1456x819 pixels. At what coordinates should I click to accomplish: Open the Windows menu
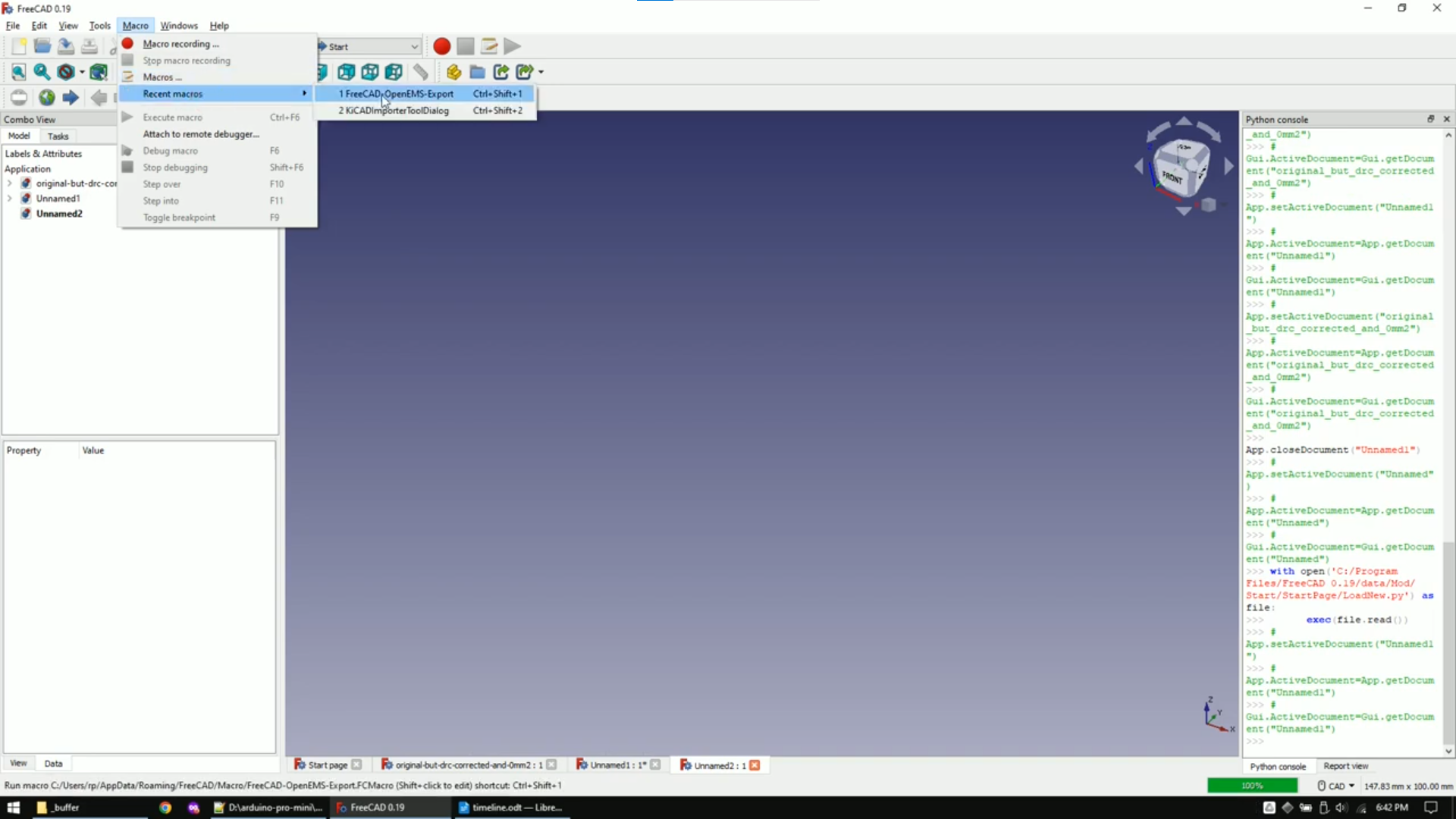coord(179,26)
